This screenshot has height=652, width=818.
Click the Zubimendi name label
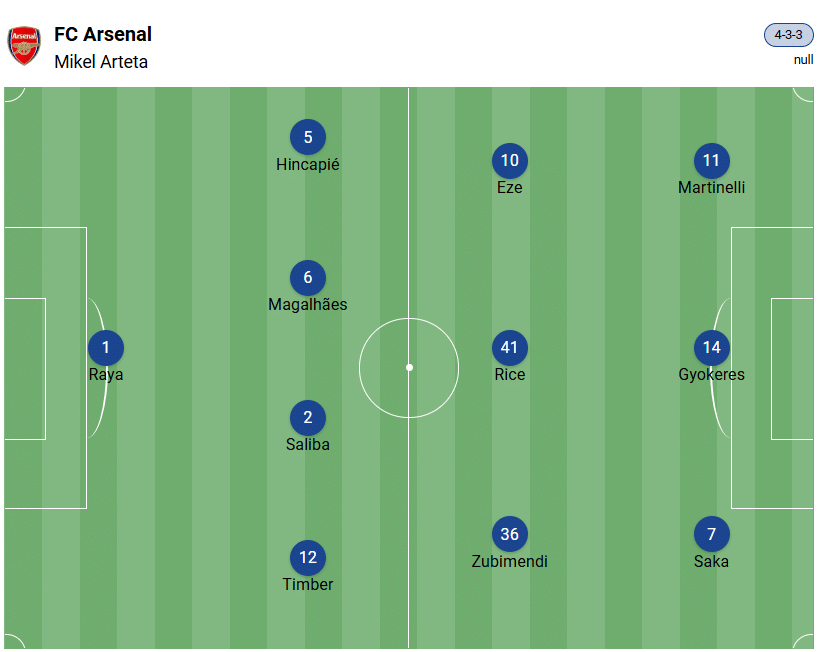coord(510,562)
